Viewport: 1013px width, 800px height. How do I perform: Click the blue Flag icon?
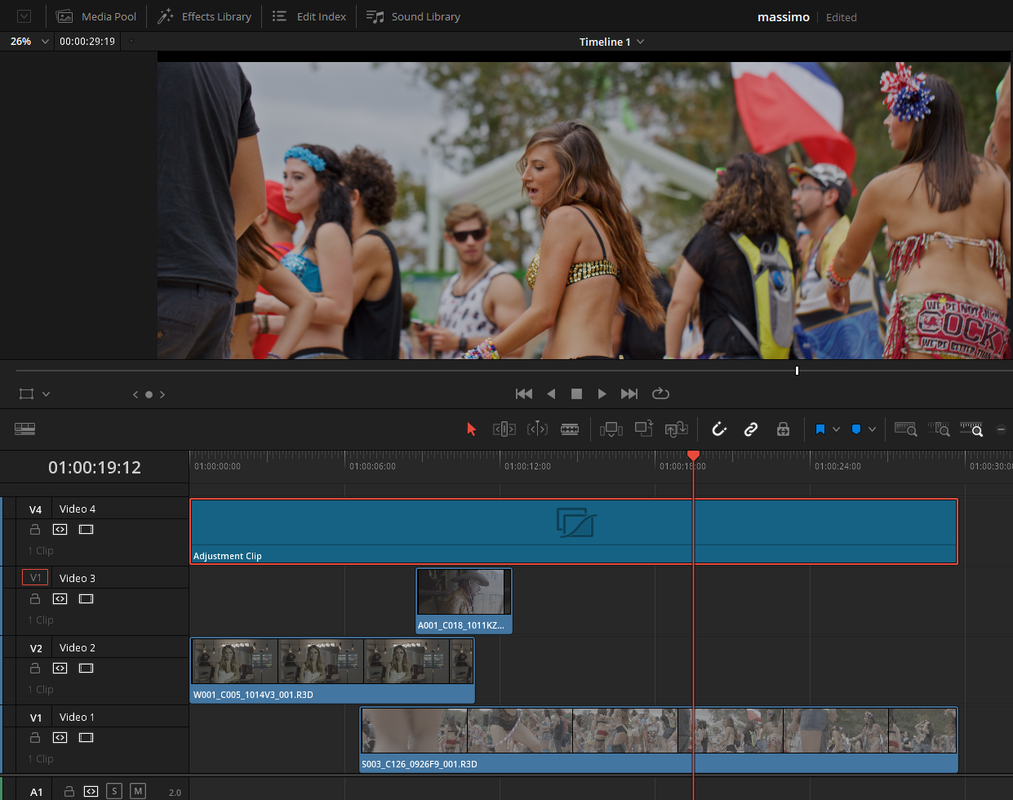(x=820, y=429)
